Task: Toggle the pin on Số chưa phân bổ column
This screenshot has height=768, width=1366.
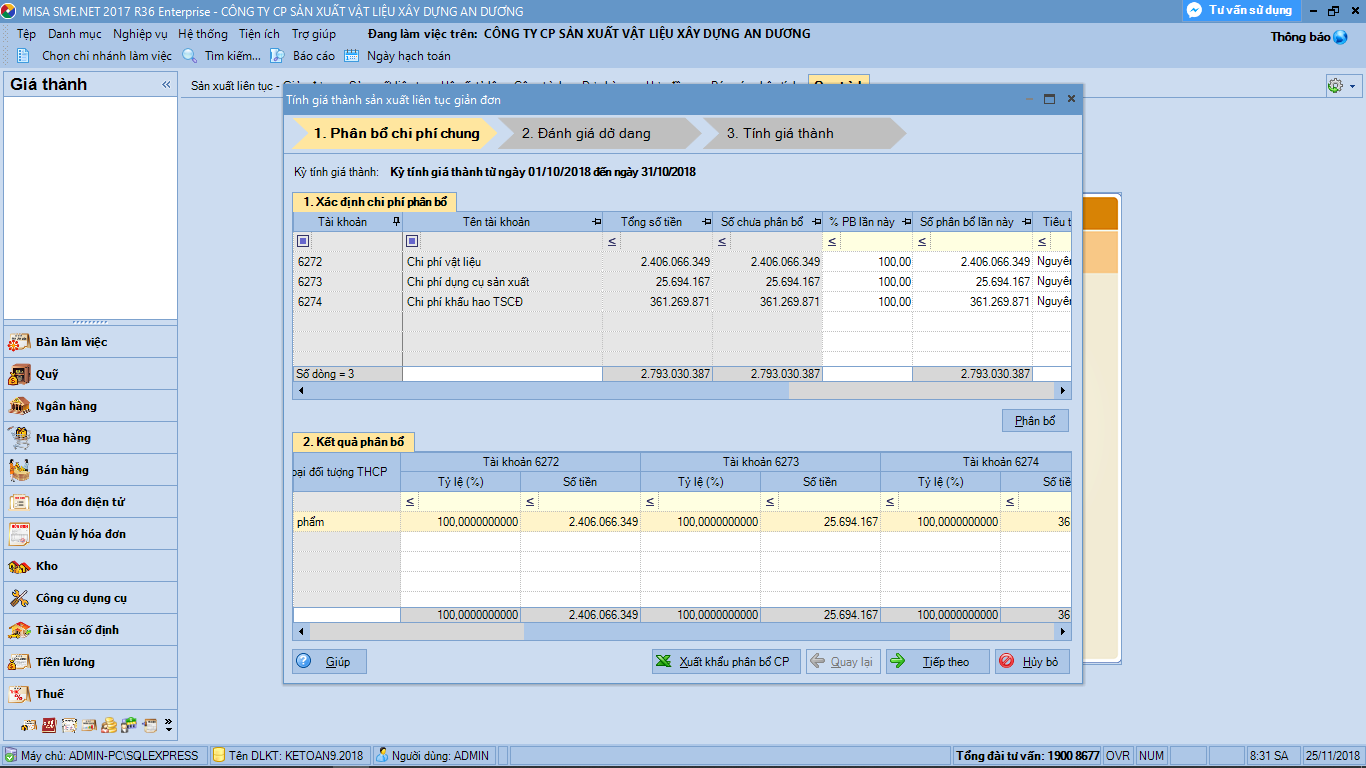Action: (x=816, y=222)
